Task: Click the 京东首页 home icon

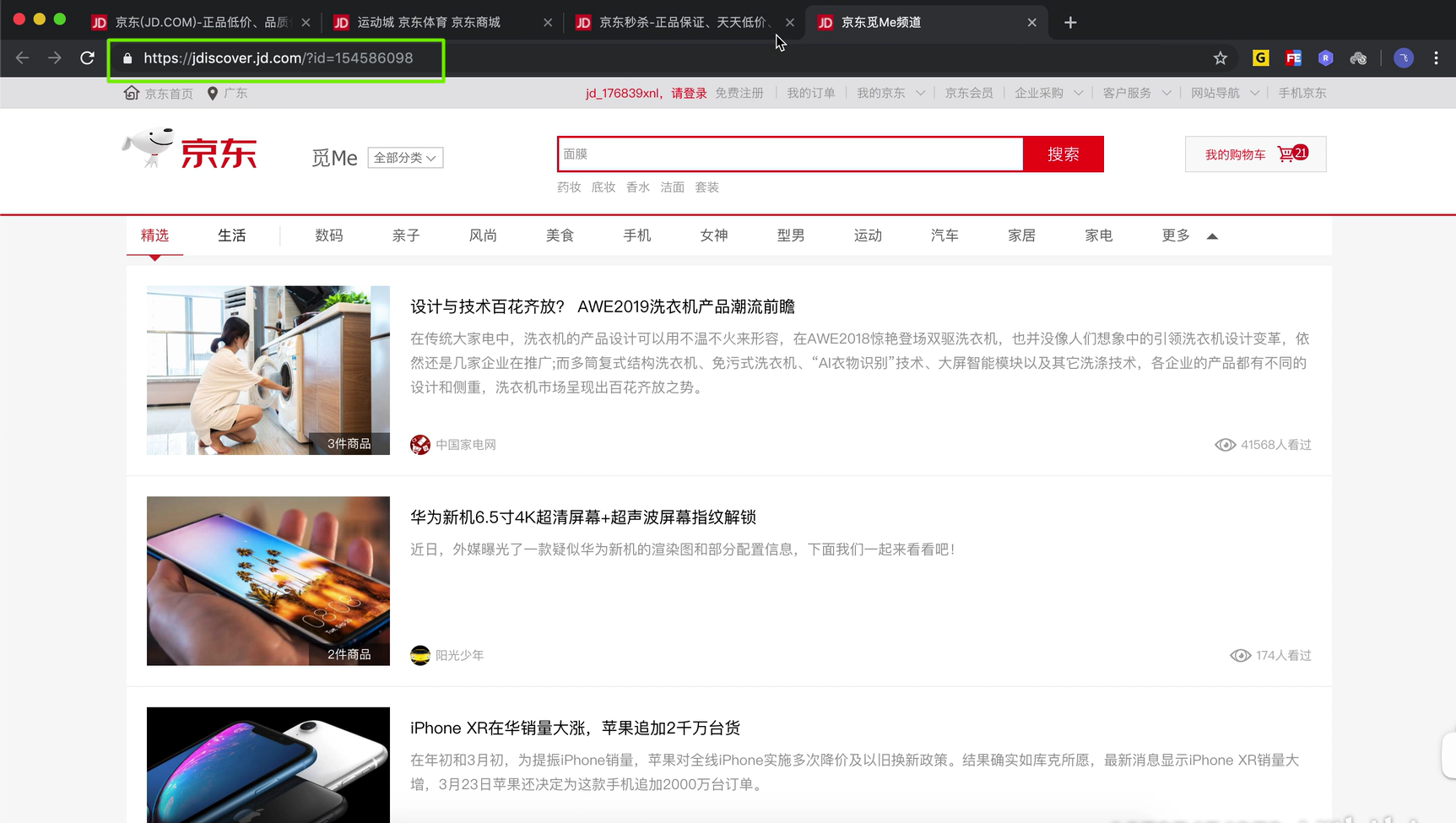Action: coord(132,93)
